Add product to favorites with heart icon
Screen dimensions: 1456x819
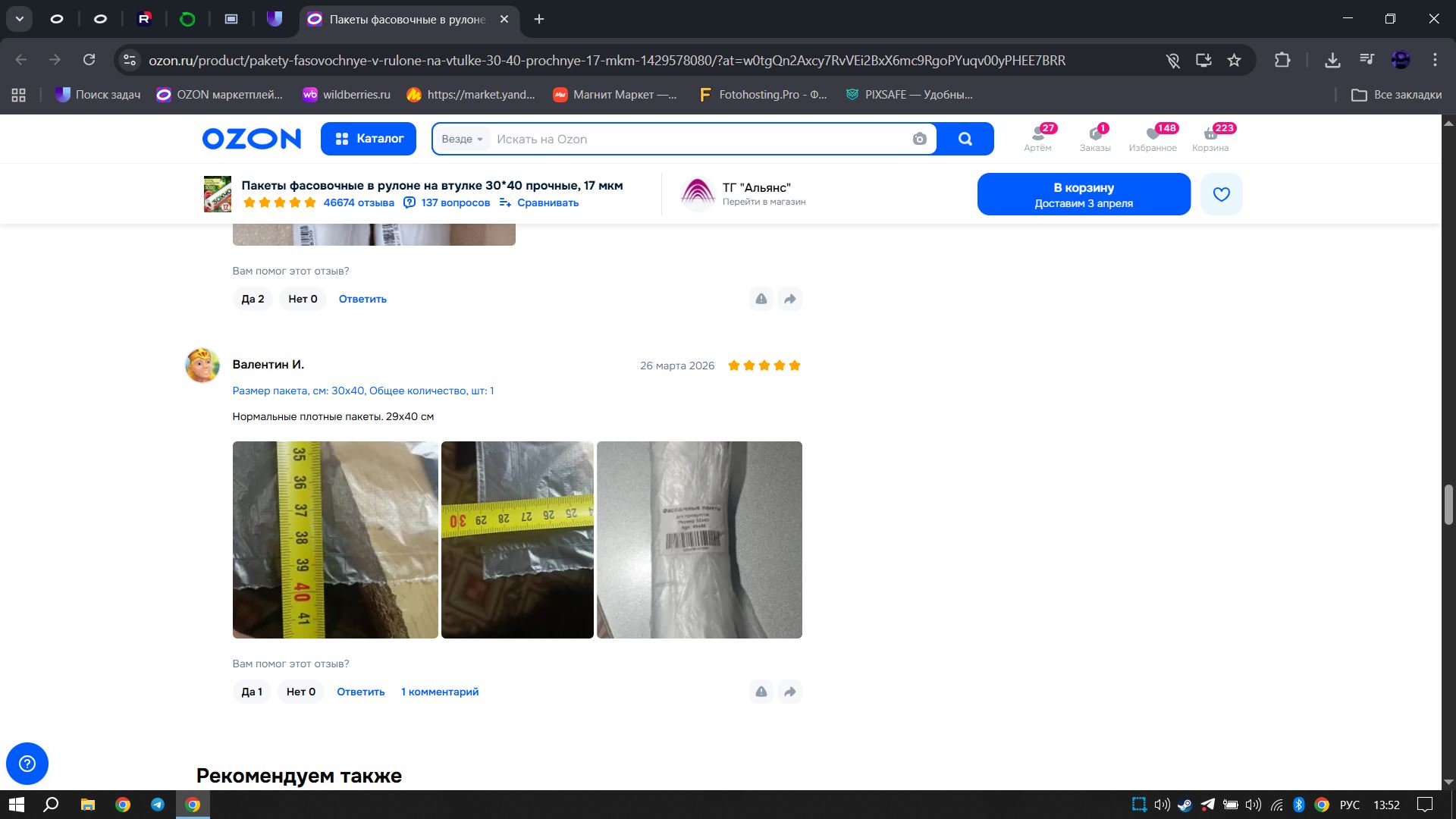pyautogui.click(x=1221, y=194)
